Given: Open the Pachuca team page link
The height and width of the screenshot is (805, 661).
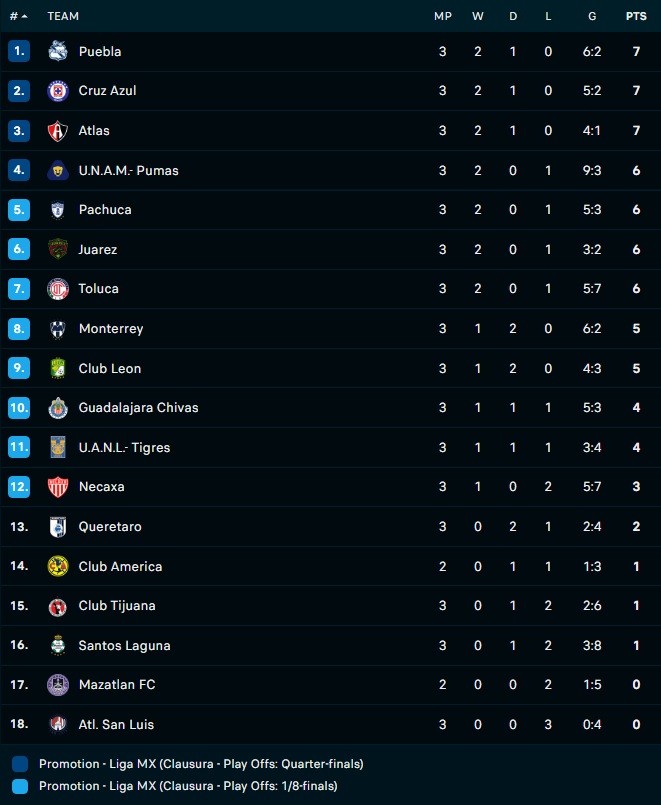Looking at the screenshot, I should pyautogui.click(x=105, y=210).
